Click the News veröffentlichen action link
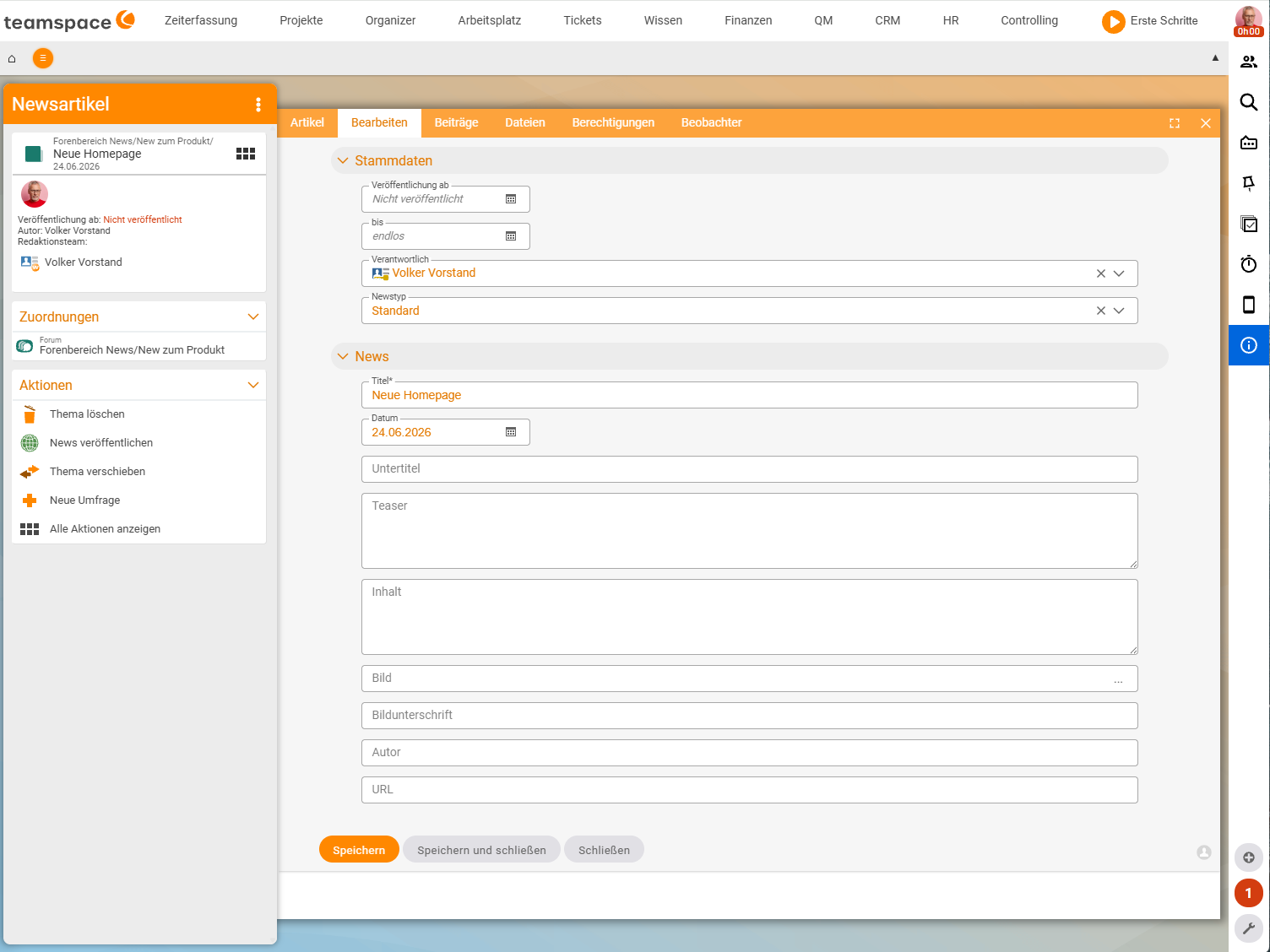 [101, 443]
